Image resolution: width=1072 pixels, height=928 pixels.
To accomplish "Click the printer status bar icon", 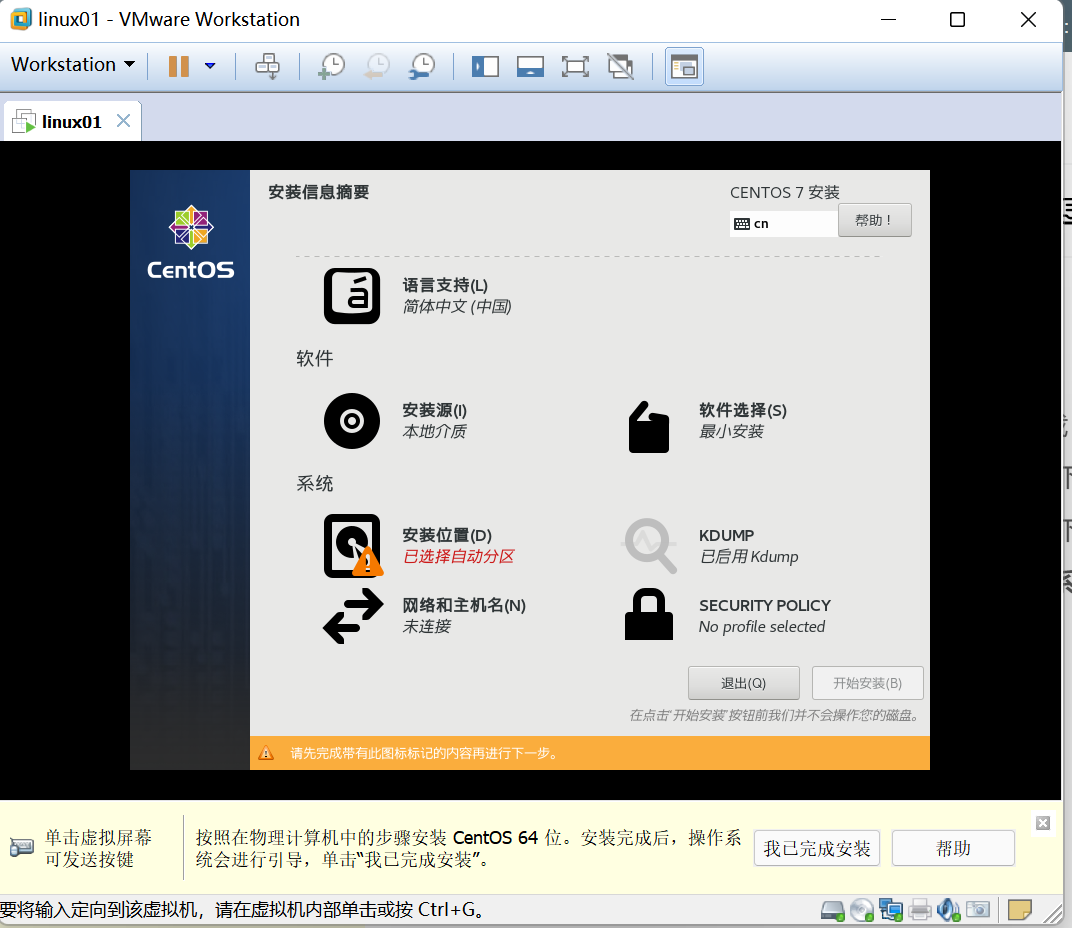I will pyautogui.click(x=920, y=910).
